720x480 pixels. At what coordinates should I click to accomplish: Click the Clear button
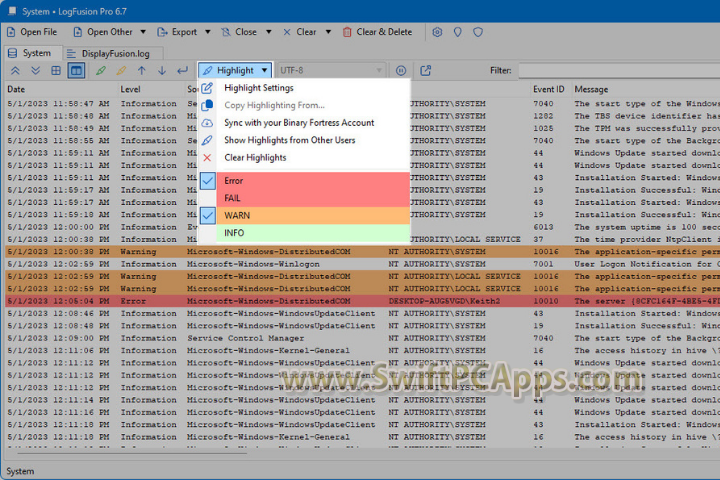tap(299, 32)
